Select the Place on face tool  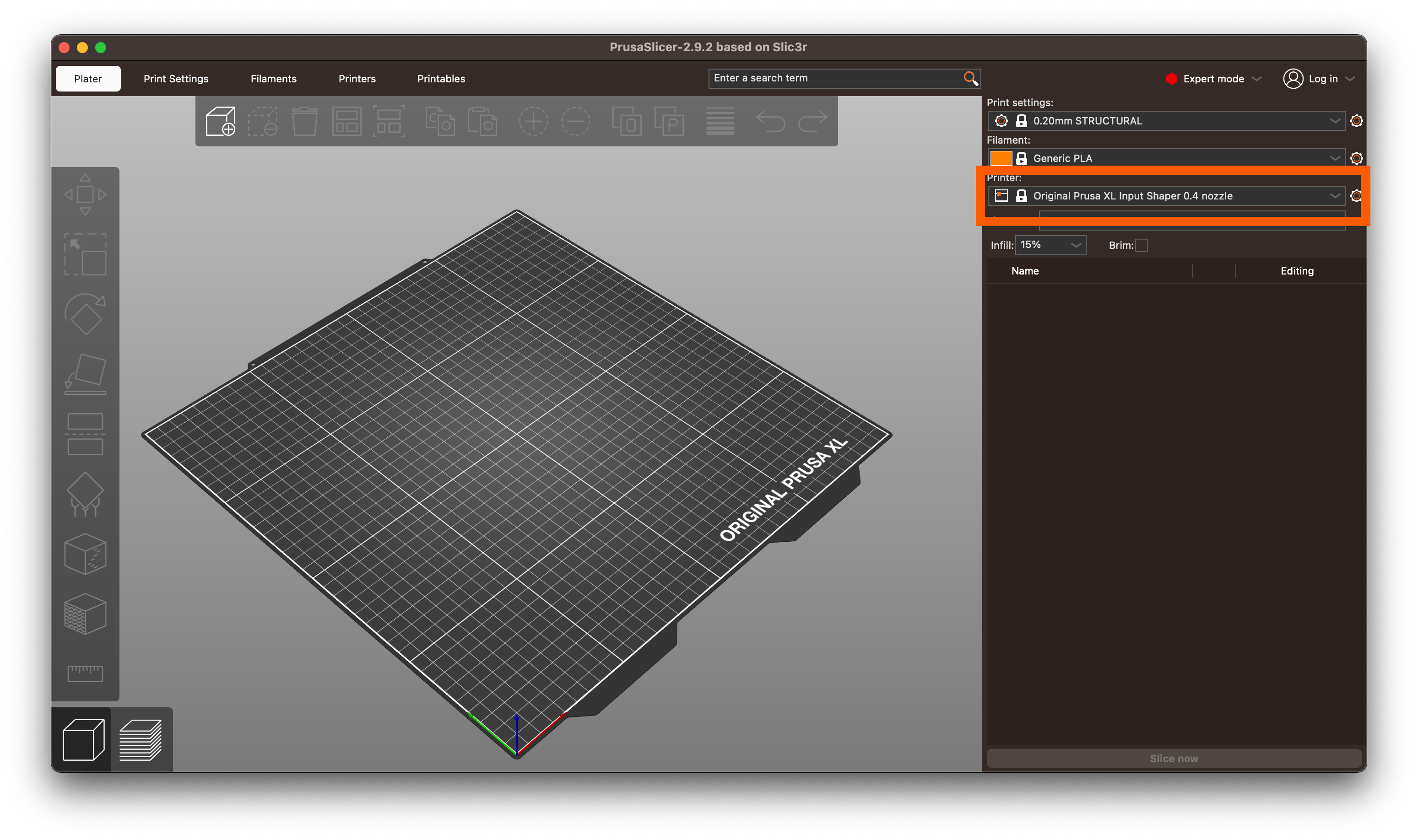(x=85, y=374)
